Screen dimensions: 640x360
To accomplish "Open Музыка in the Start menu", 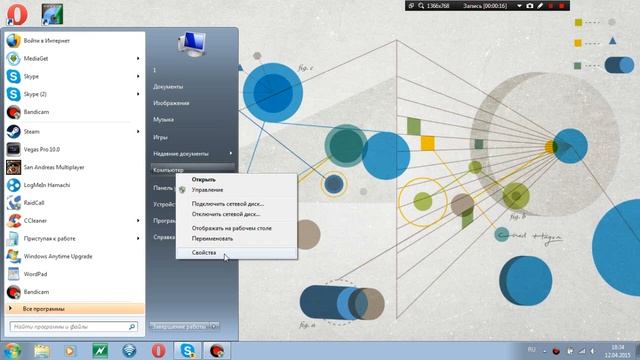I will [x=163, y=120].
